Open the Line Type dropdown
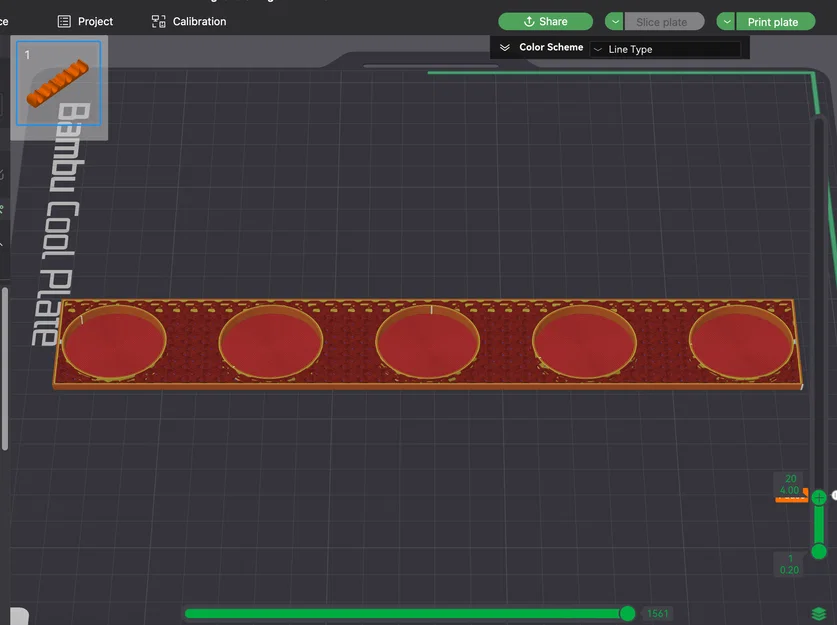Screen dimensions: 837x625 click(x=665, y=49)
